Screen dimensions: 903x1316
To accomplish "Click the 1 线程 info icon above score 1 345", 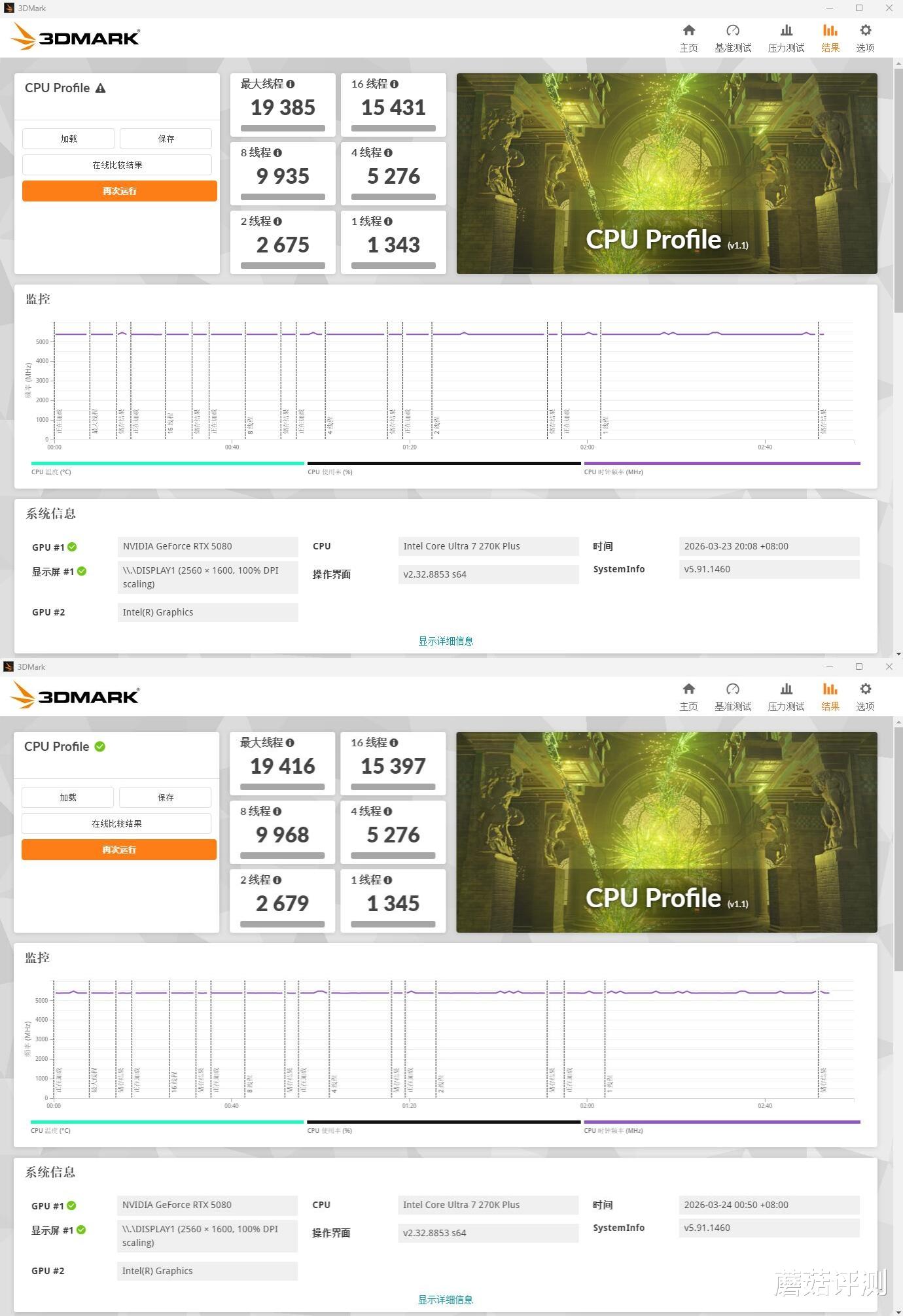I will point(387,880).
